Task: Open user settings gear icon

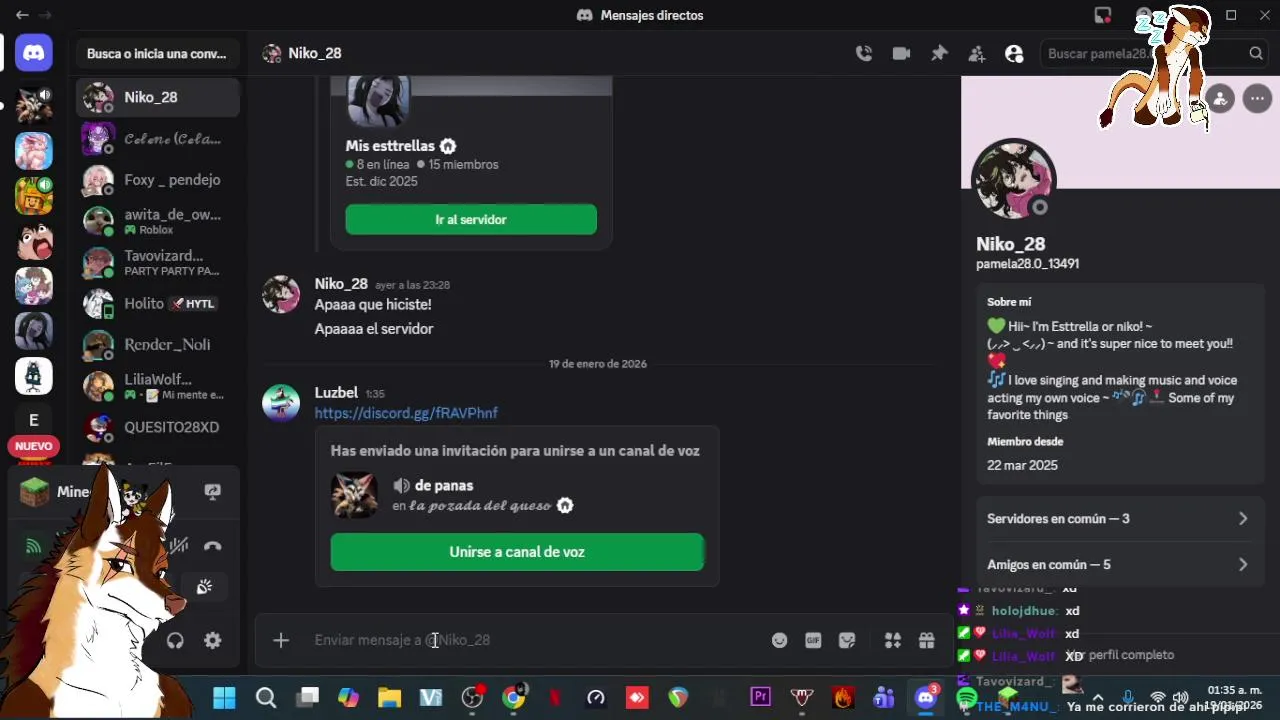Action: click(212, 641)
